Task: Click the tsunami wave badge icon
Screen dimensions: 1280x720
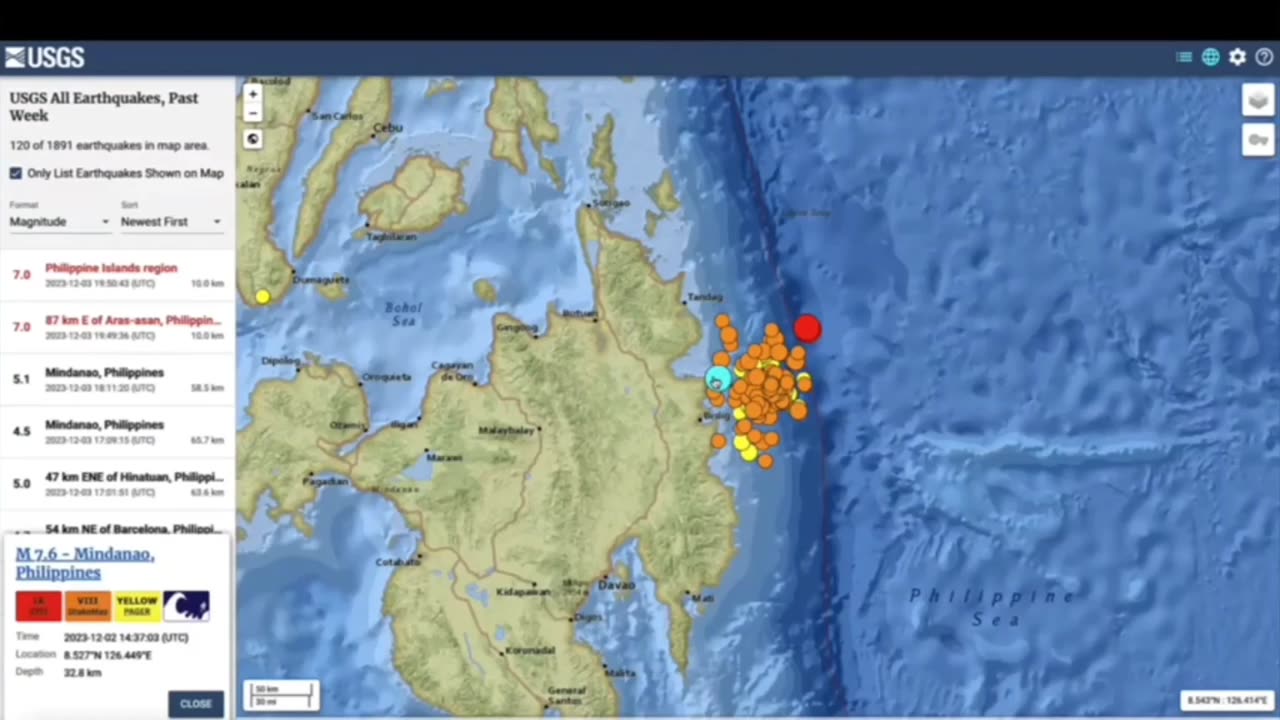Action: 186,606
